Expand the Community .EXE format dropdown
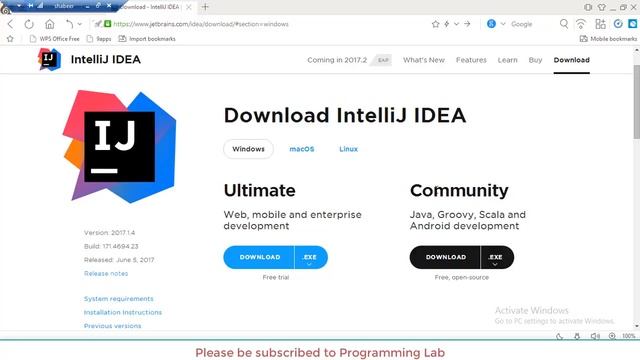640x360 pixels. (x=497, y=258)
